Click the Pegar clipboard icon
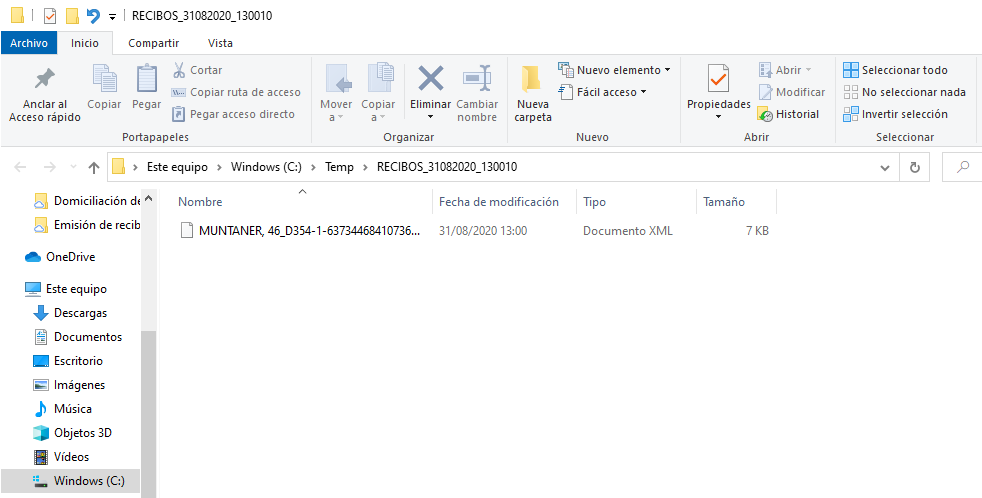Image resolution: width=982 pixels, height=498 pixels. point(147,79)
